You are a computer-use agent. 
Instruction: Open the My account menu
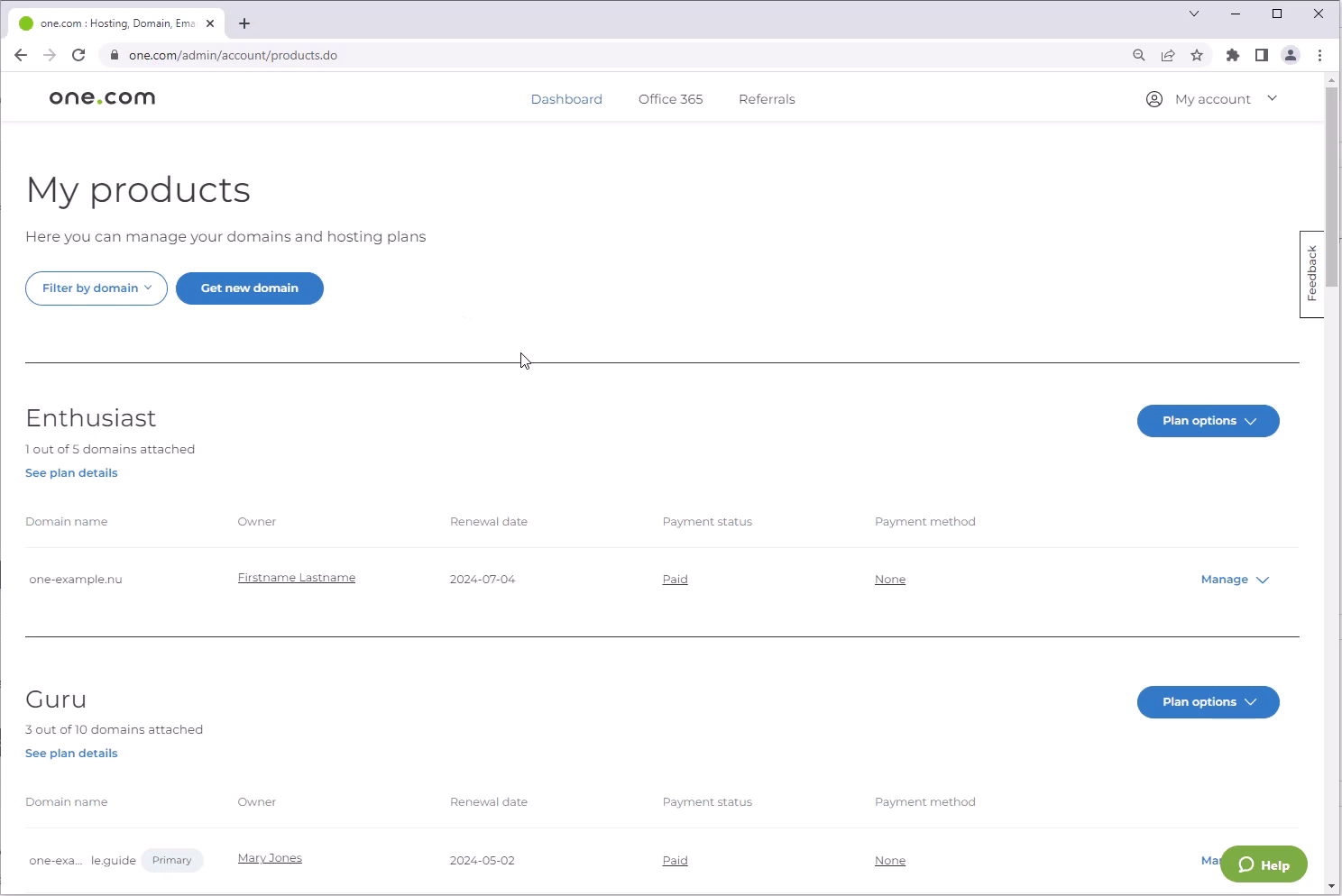(x=1211, y=99)
